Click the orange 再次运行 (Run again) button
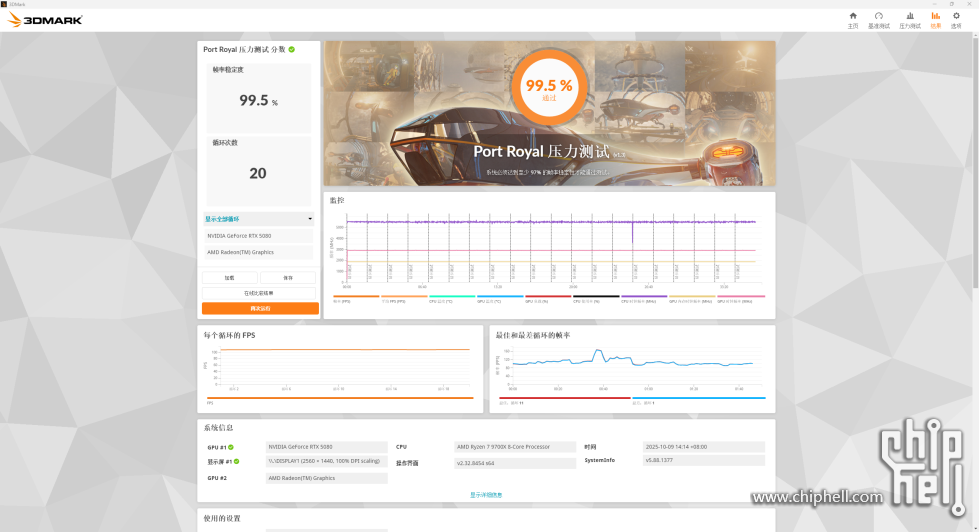This screenshot has height=532, width=979. click(x=259, y=308)
